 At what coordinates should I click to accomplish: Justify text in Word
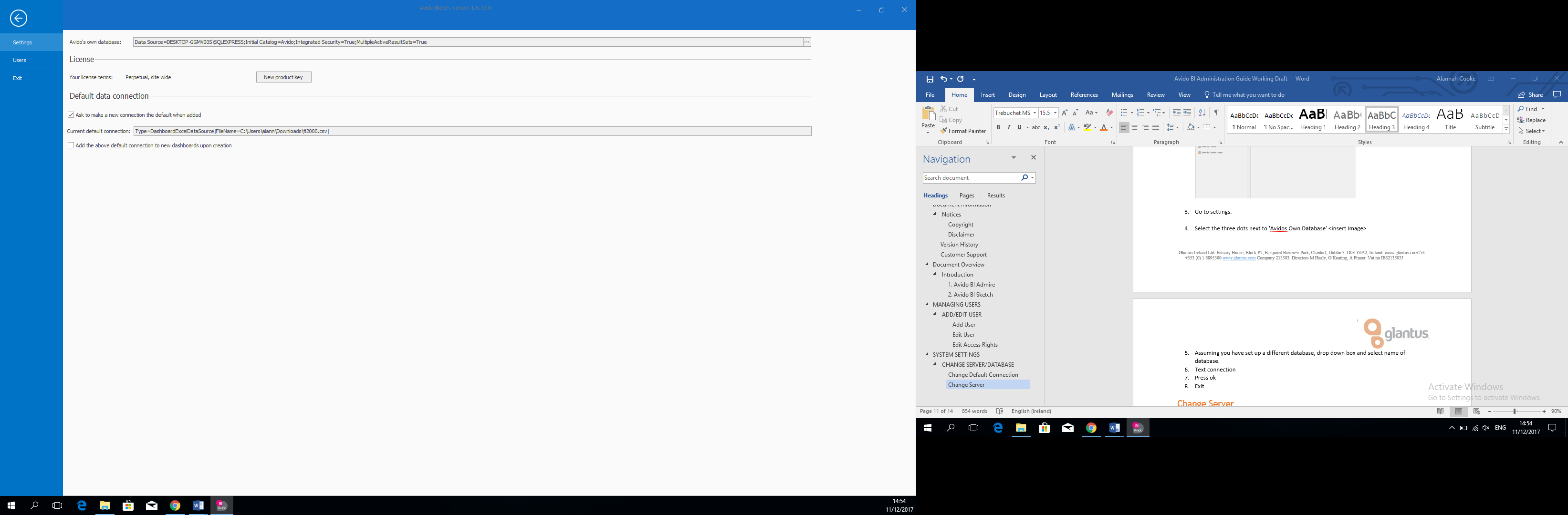pos(1155,128)
